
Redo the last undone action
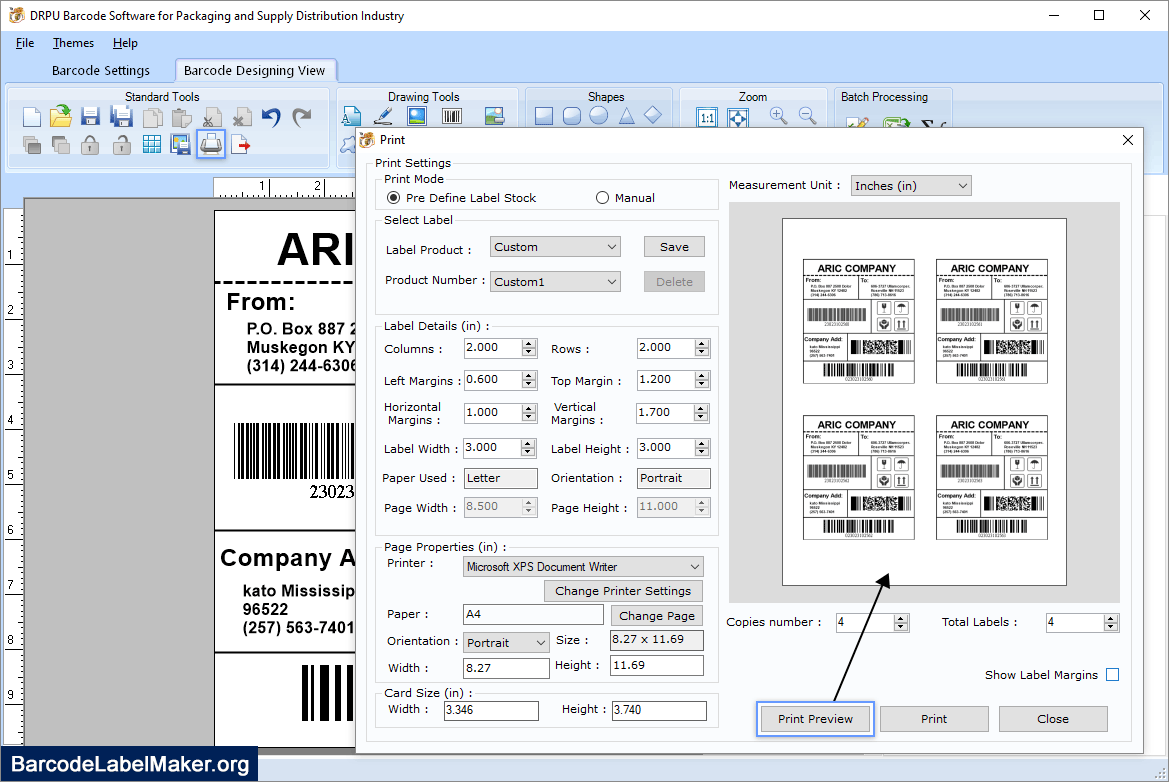(301, 117)
